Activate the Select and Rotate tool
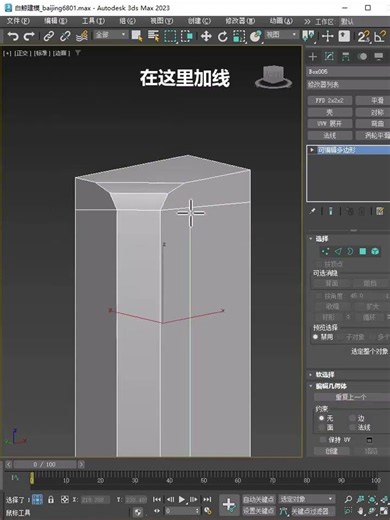 click(223, 36)
